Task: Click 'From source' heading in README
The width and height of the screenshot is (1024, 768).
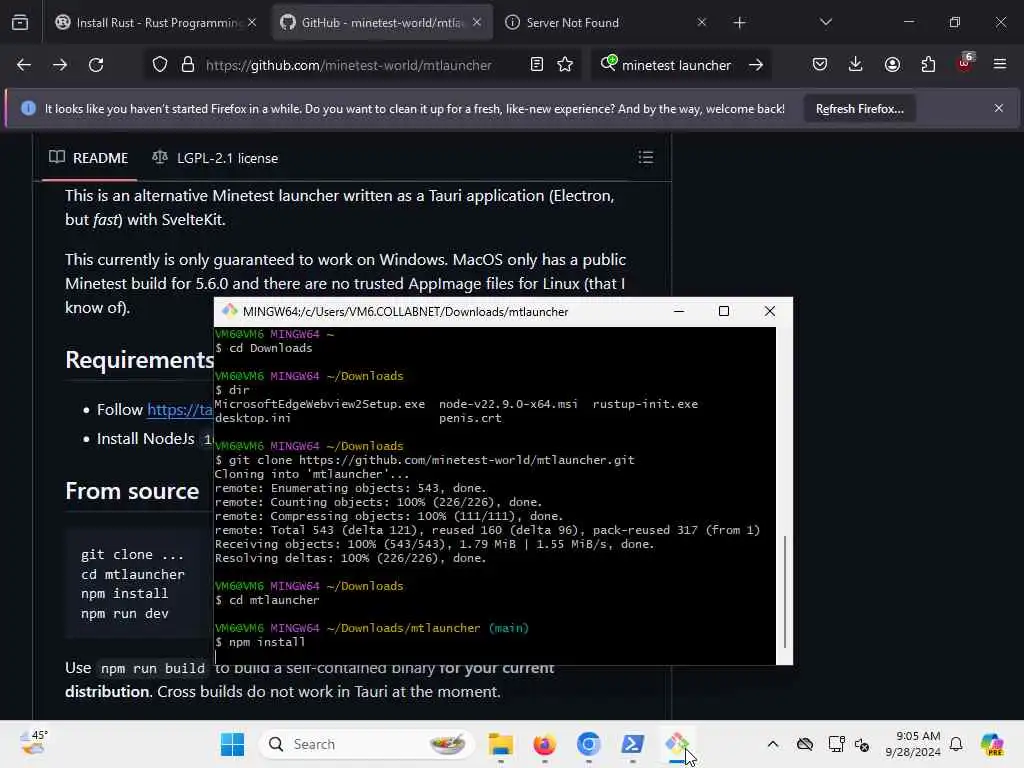Action: 132,490
